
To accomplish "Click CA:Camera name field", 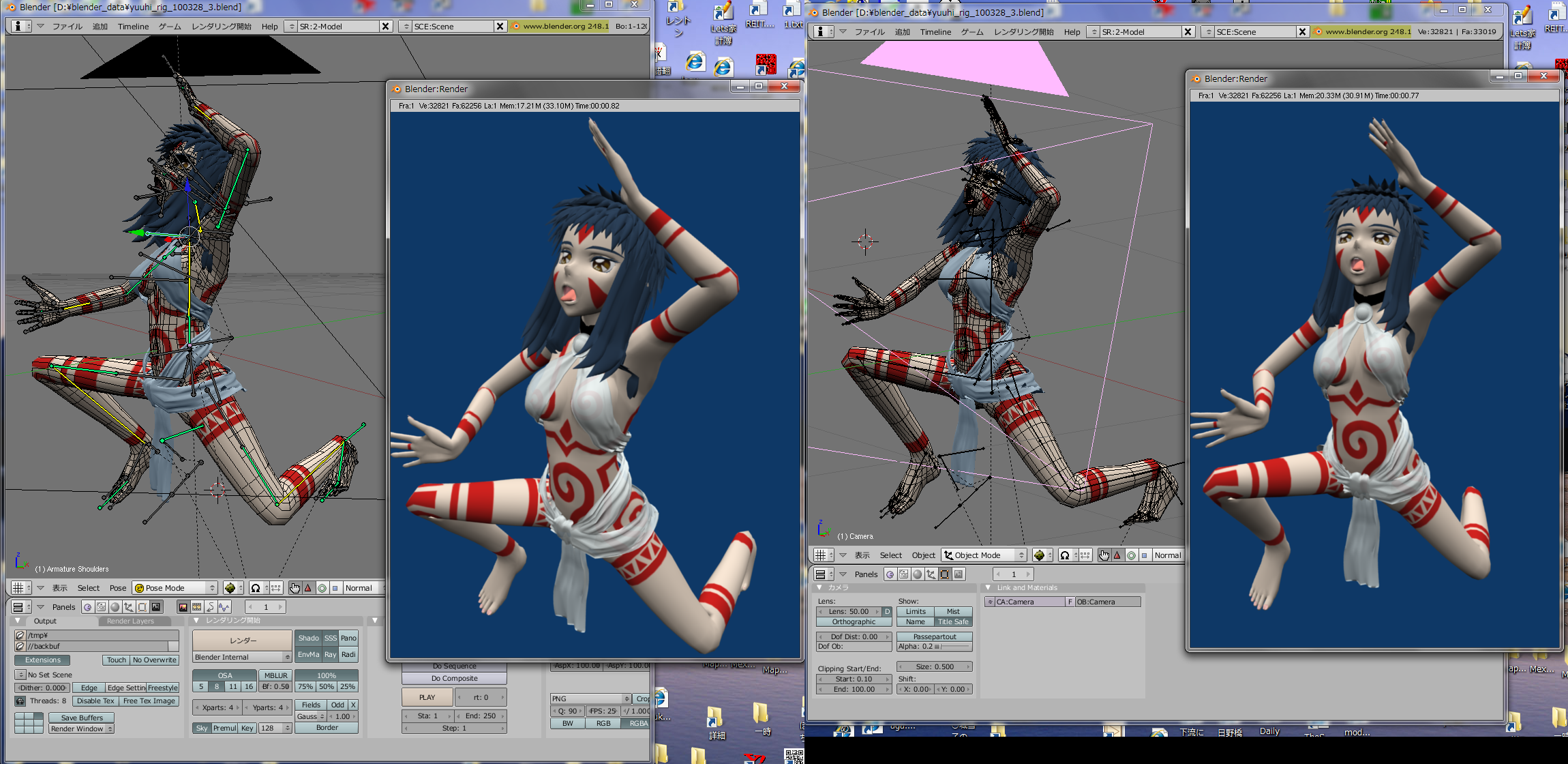I will 1031,602.
